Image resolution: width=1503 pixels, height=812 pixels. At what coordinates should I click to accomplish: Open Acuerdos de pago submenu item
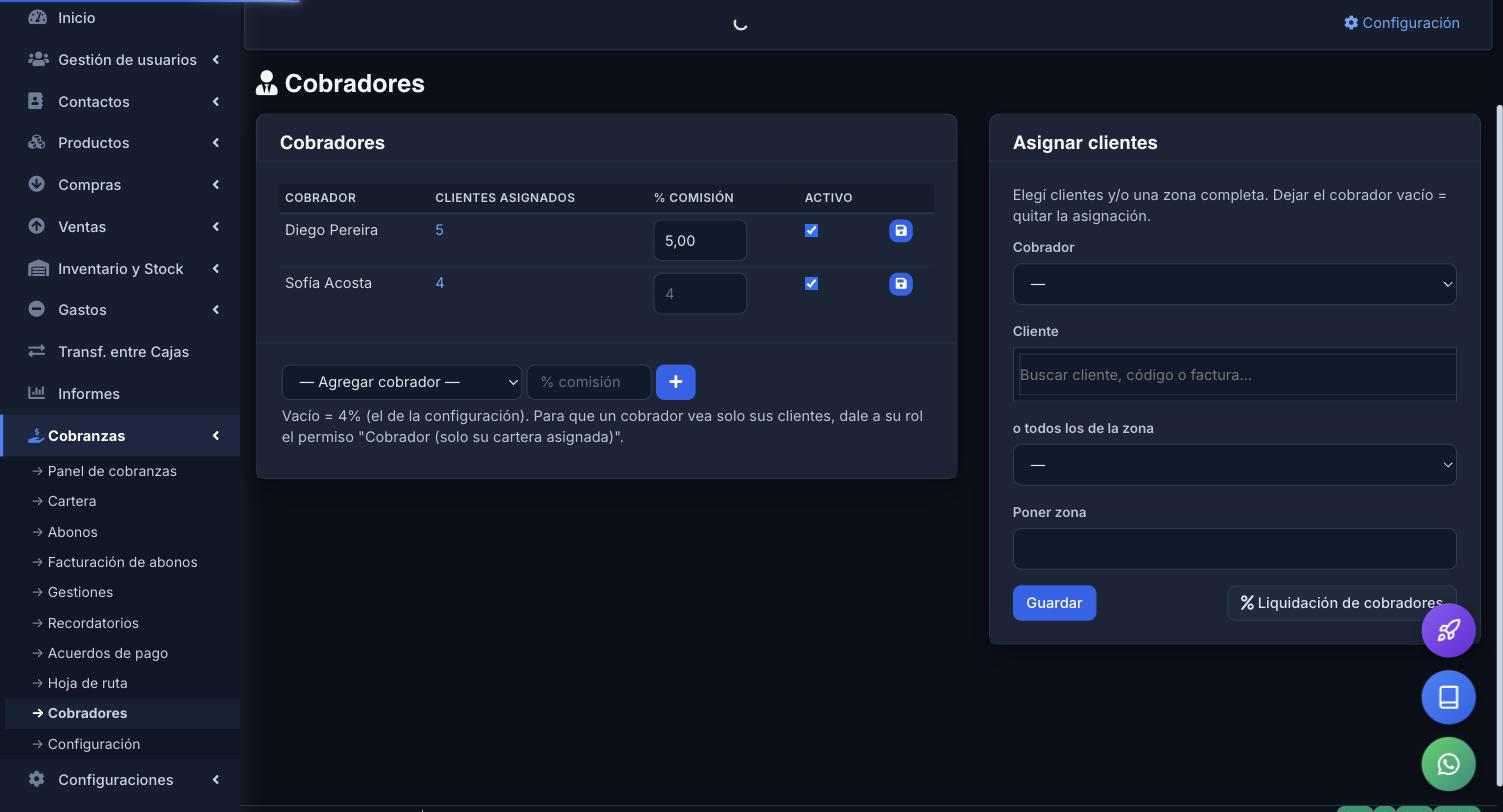[107, 653]
